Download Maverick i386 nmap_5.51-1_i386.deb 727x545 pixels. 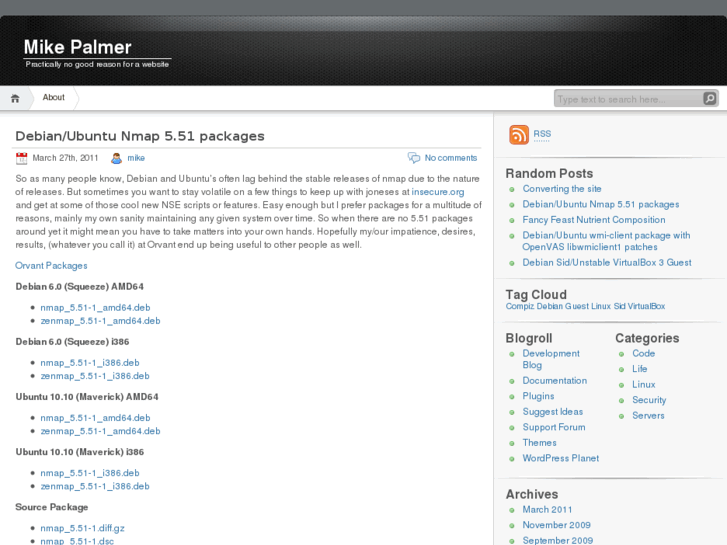[90, 473]
